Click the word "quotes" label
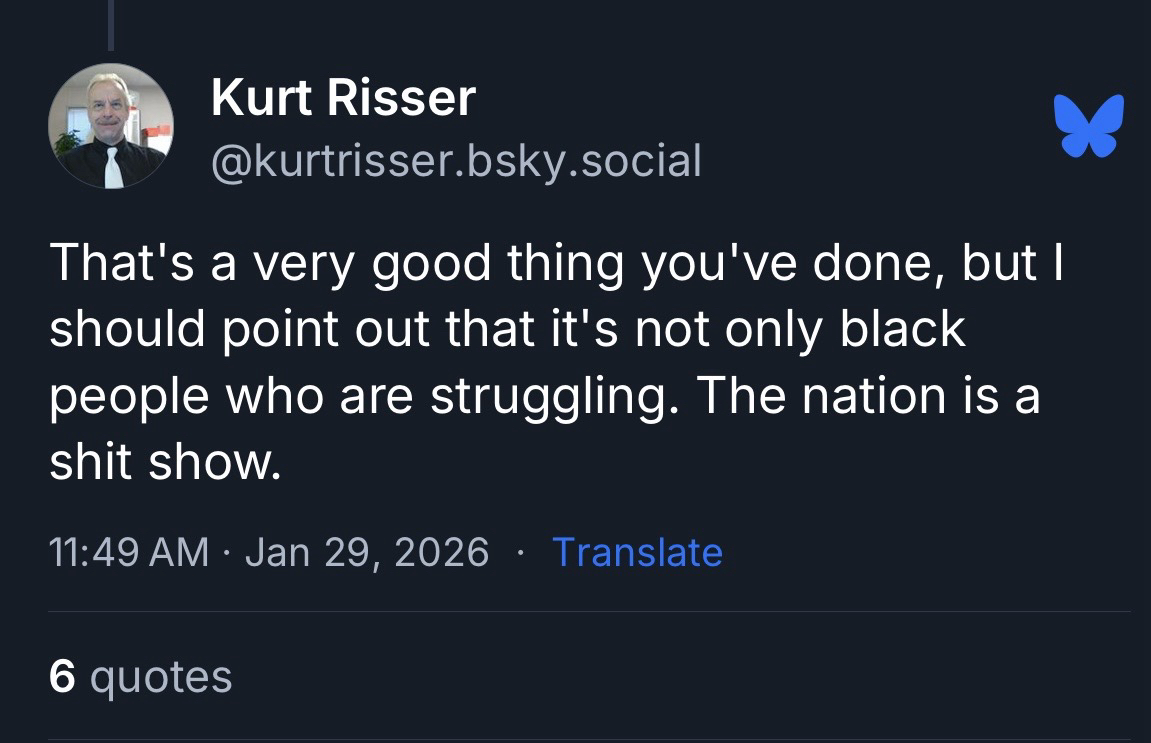 (x=161, y=677)
